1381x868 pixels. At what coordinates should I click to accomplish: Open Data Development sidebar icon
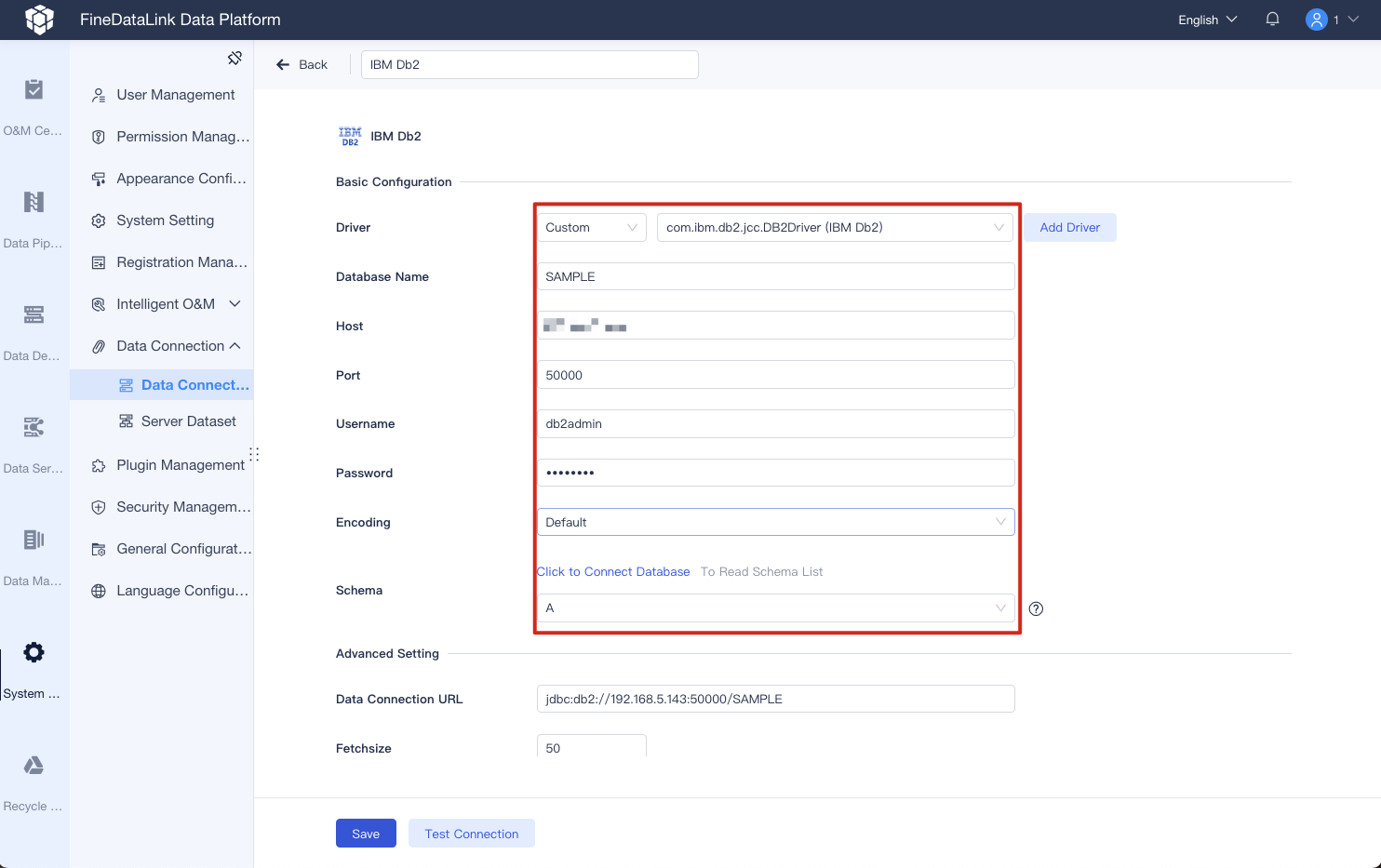tap(34, 314)
